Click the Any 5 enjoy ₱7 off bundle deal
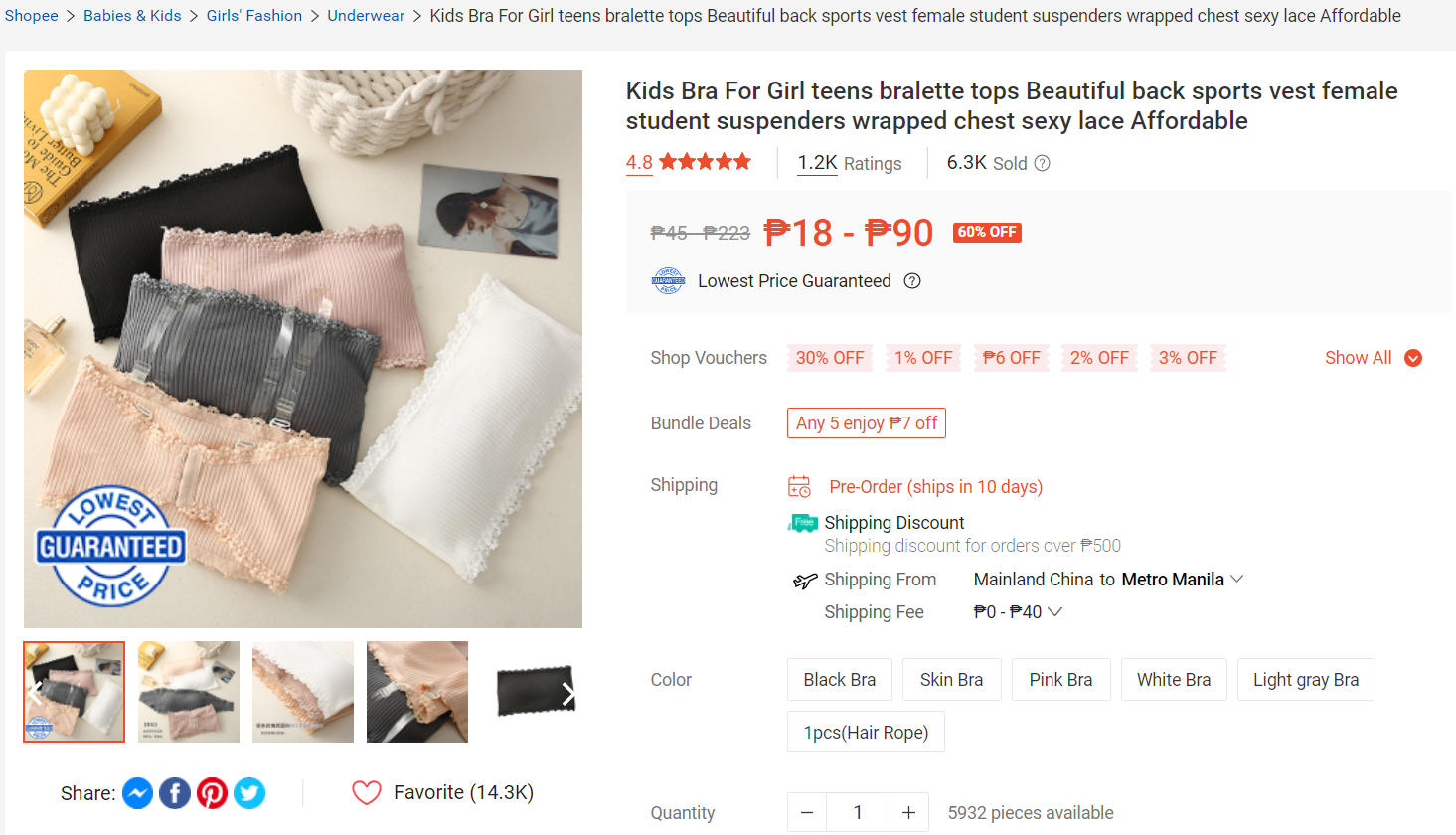1456x835 pixels. [x=866, y=423]
